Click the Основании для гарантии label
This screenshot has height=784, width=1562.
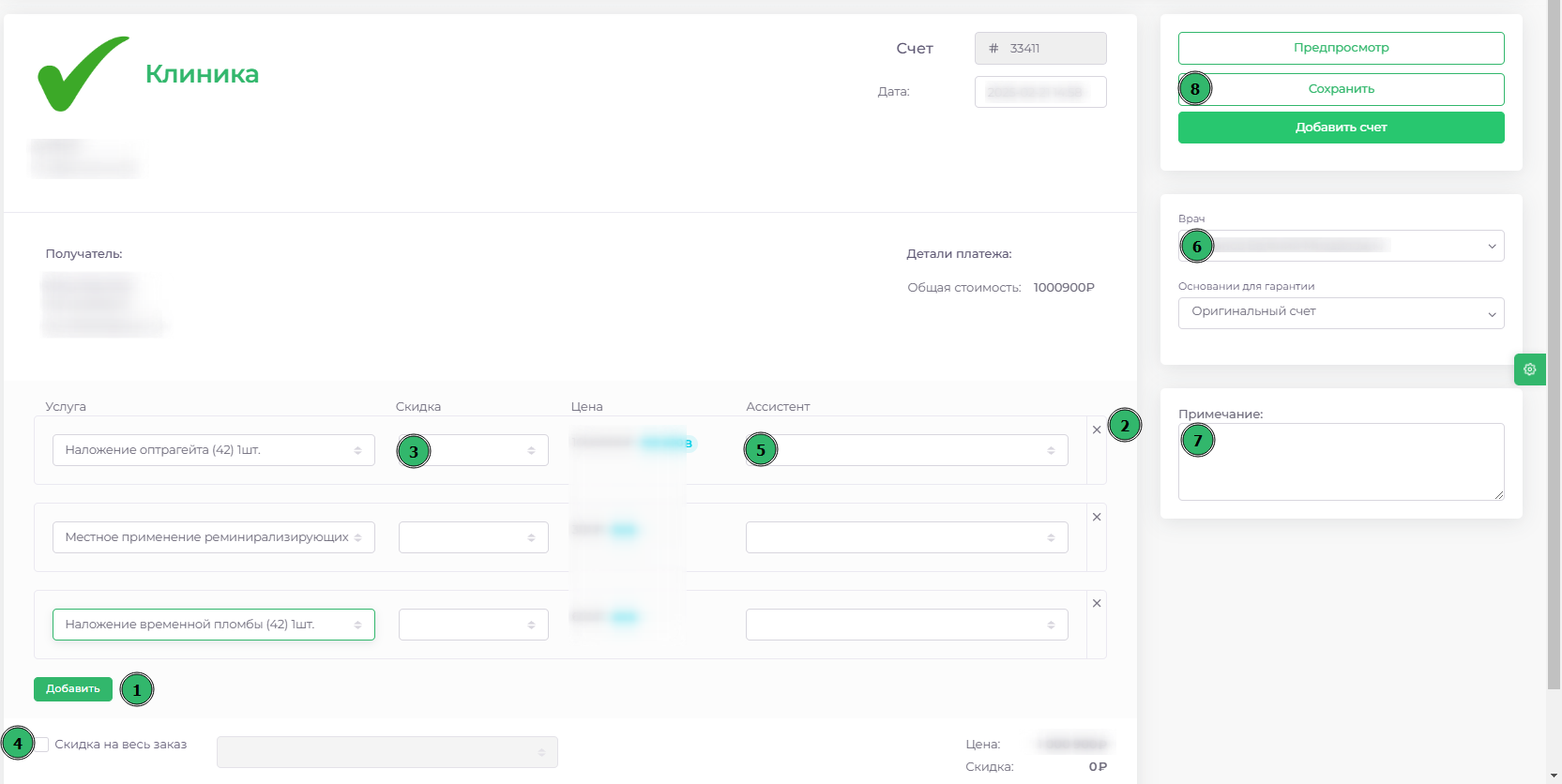[1246, 286]
